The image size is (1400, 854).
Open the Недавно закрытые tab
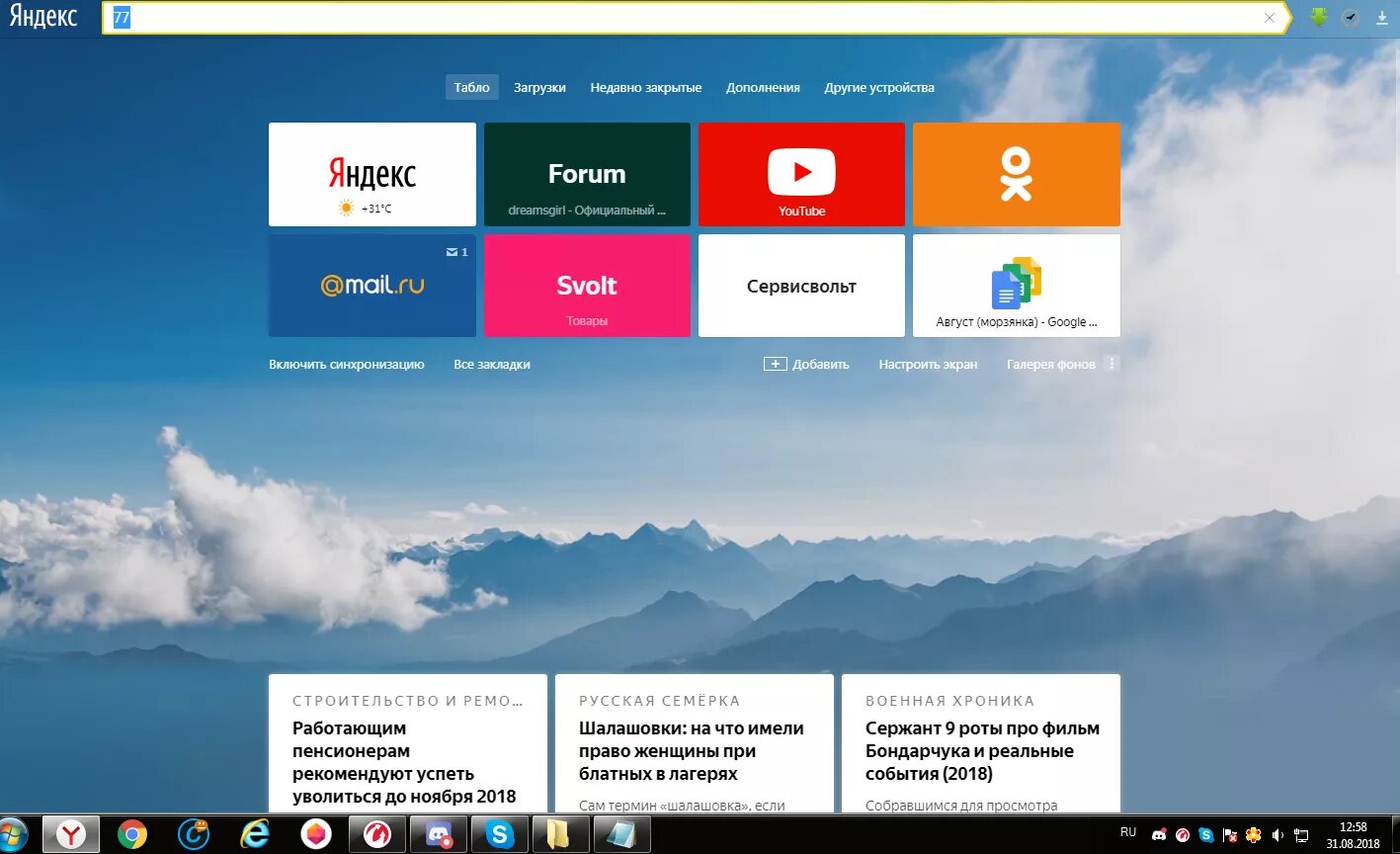tap(646, 87)
